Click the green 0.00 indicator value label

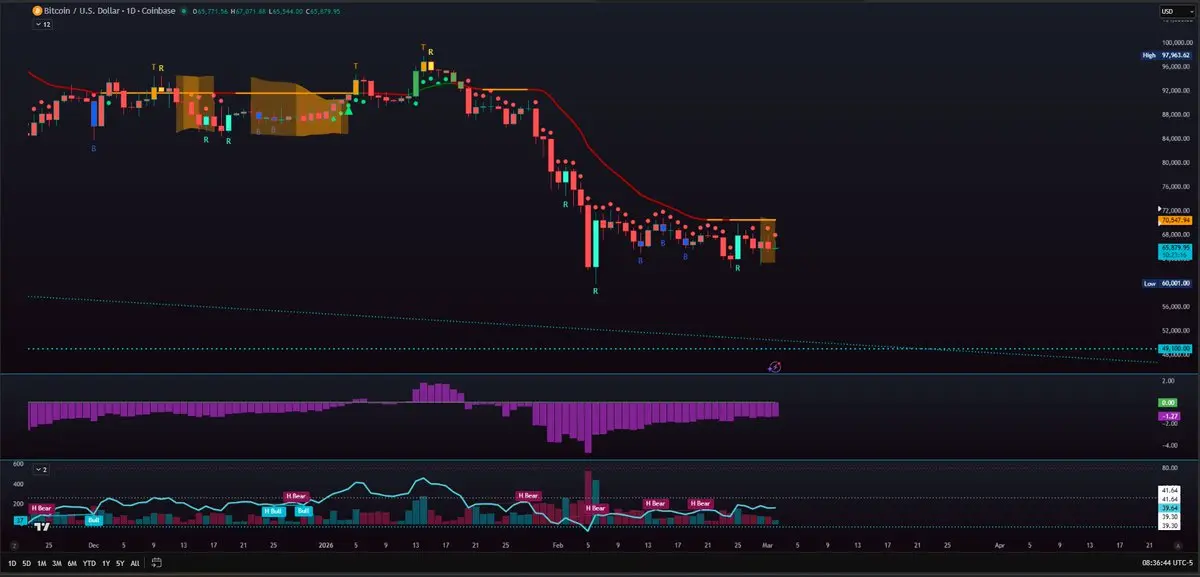1169,401
